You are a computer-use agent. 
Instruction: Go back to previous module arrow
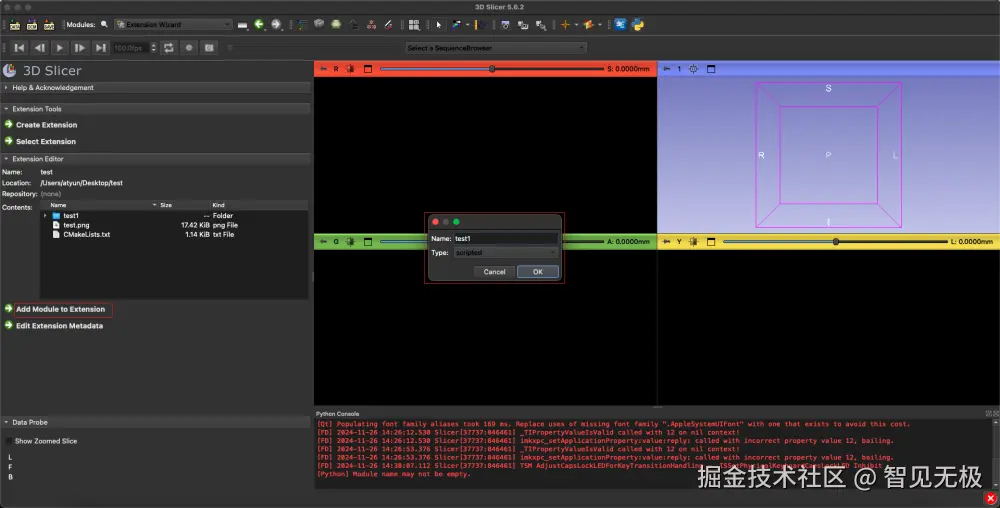tap(260, 24)
